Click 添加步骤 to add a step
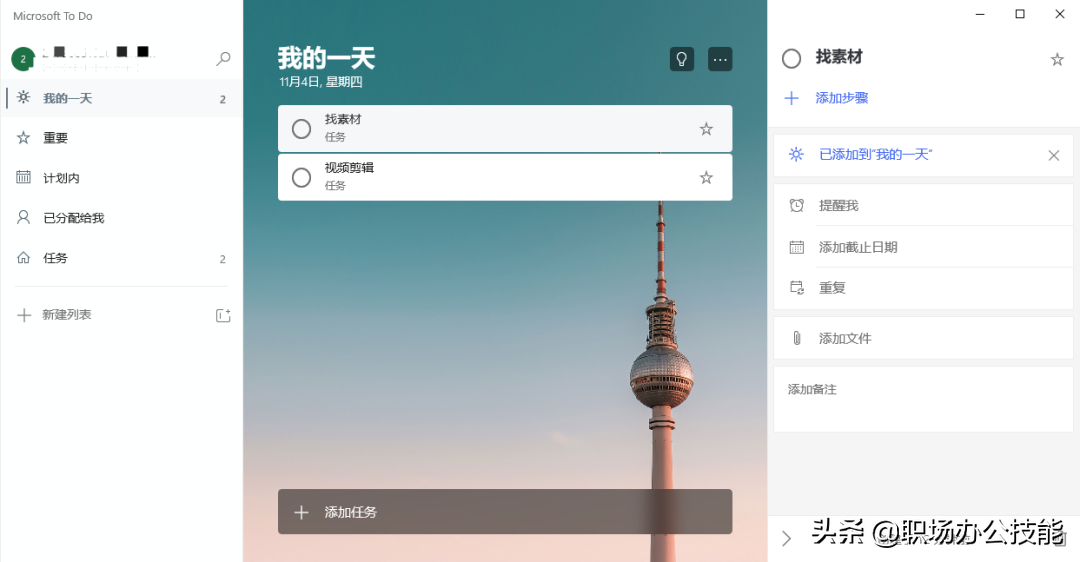1080x562 pixels. pyautogui.click(x=842, y=98)
